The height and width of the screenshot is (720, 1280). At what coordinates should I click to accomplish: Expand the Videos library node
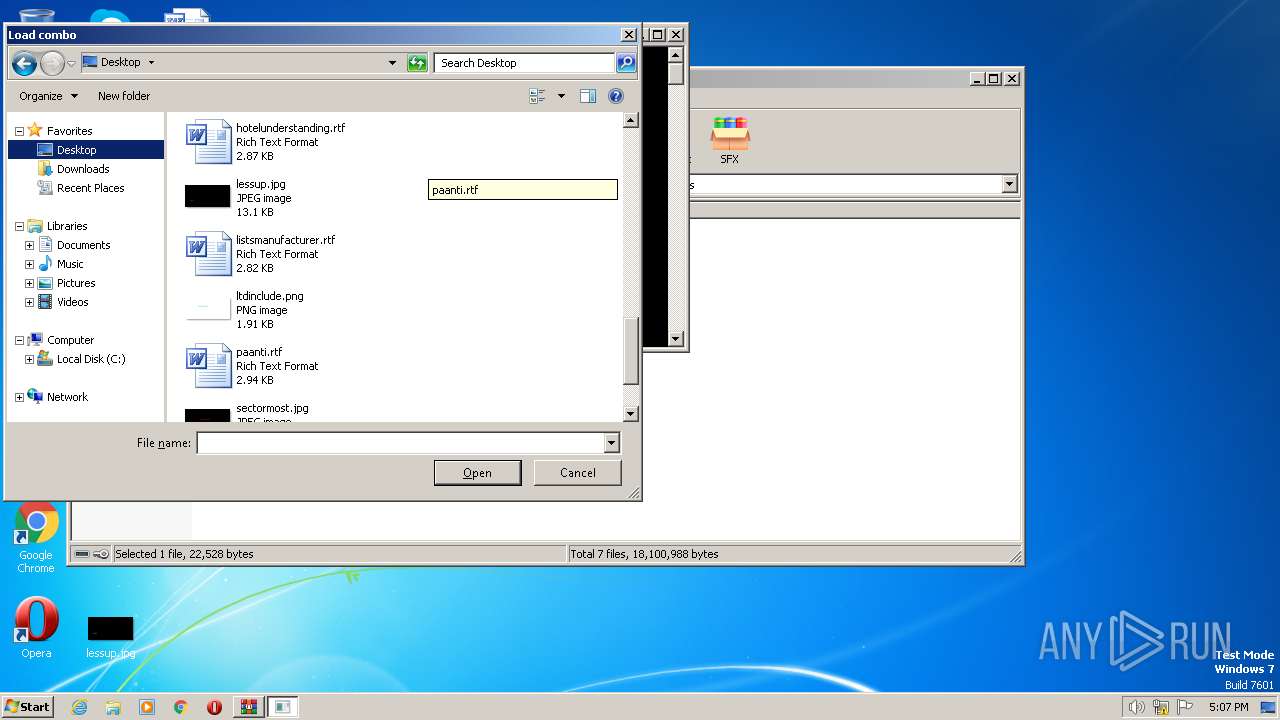tap(29, 302)
